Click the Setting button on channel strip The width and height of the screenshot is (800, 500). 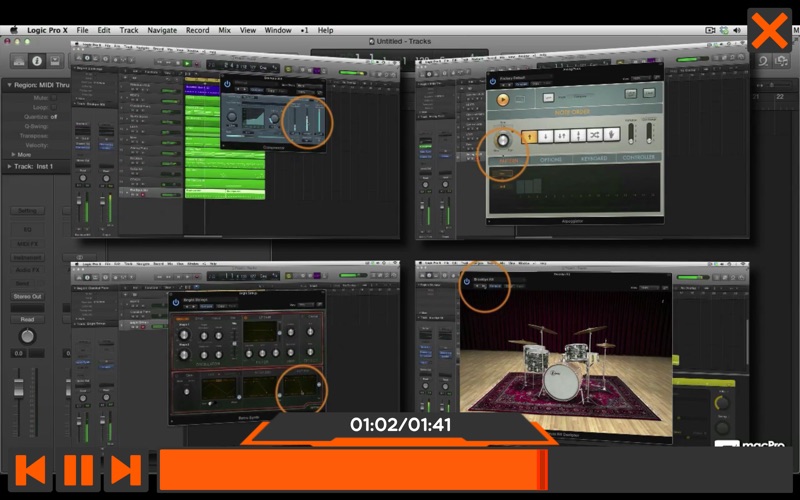click(27, 211)
